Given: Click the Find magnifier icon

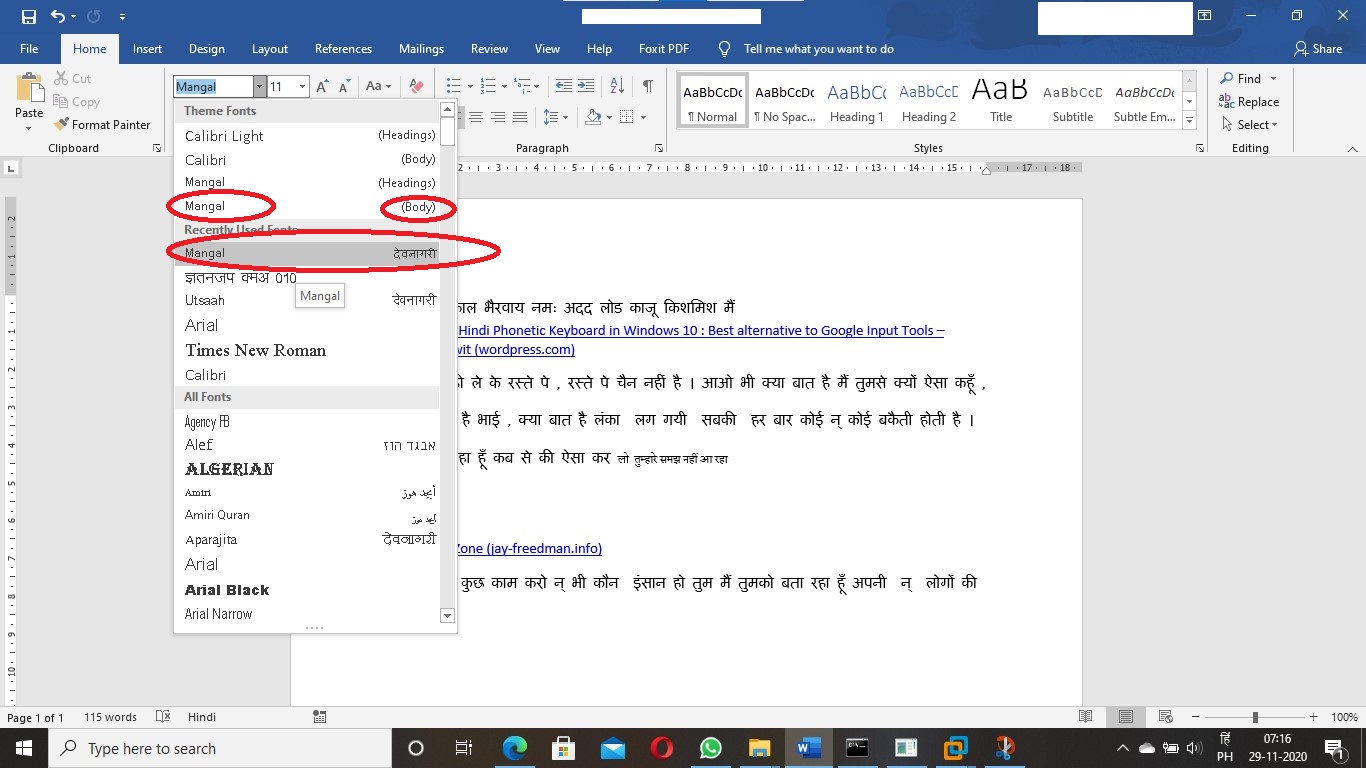Looking at the screenshot, I should tap(1226, 78).
